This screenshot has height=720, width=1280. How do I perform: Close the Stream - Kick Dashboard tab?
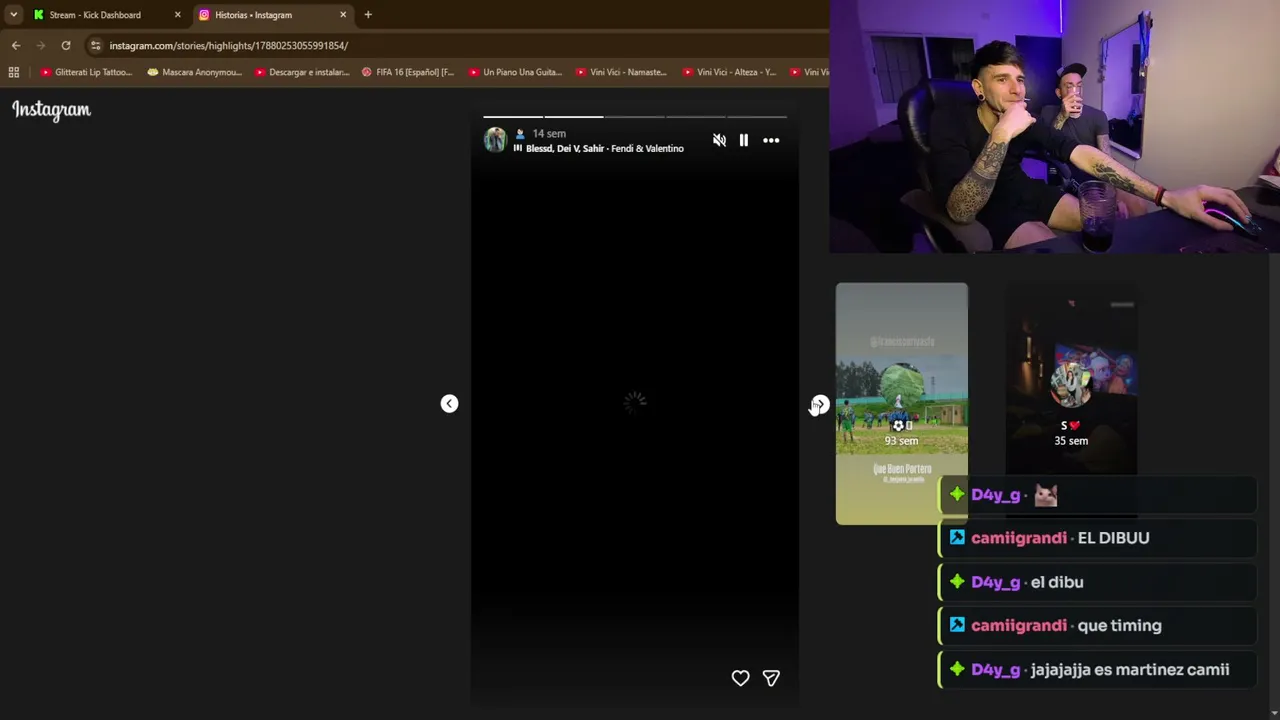click(177, 15)
